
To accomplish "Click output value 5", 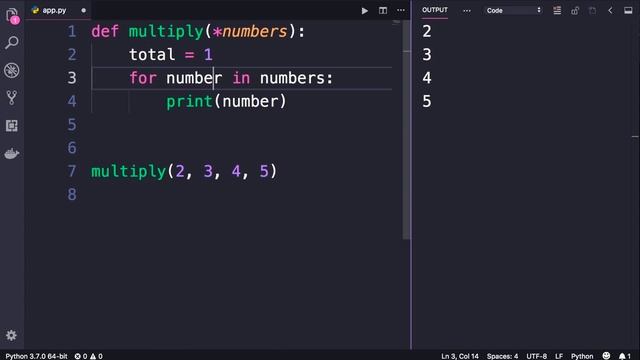I will (427, 101).
